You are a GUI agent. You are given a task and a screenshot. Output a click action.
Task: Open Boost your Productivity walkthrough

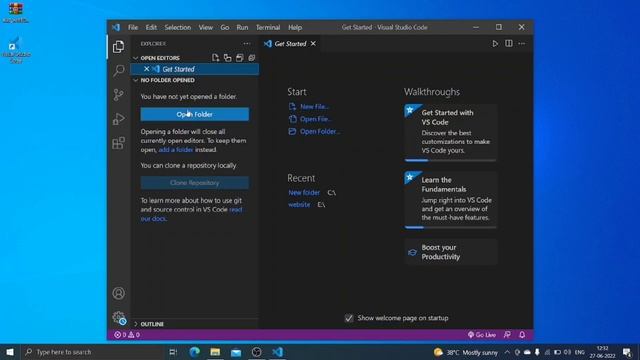(451, 252)
